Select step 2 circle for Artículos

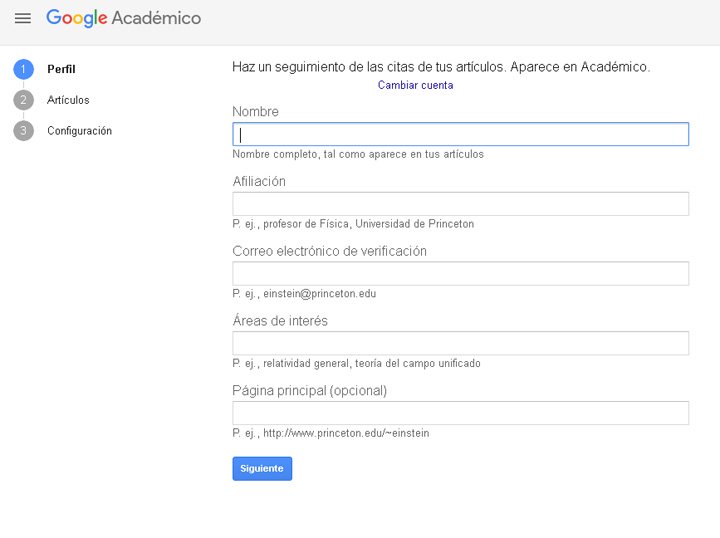(23, 100)
